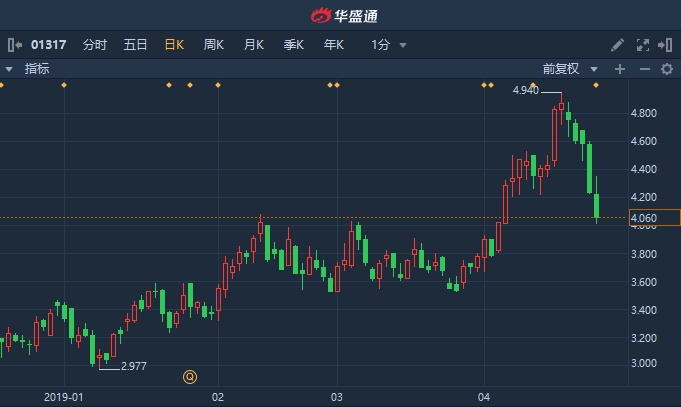This screenshot has width=681, height=407.
Task: Click the circled Q quarterly report marker
Action: [190, 377]
